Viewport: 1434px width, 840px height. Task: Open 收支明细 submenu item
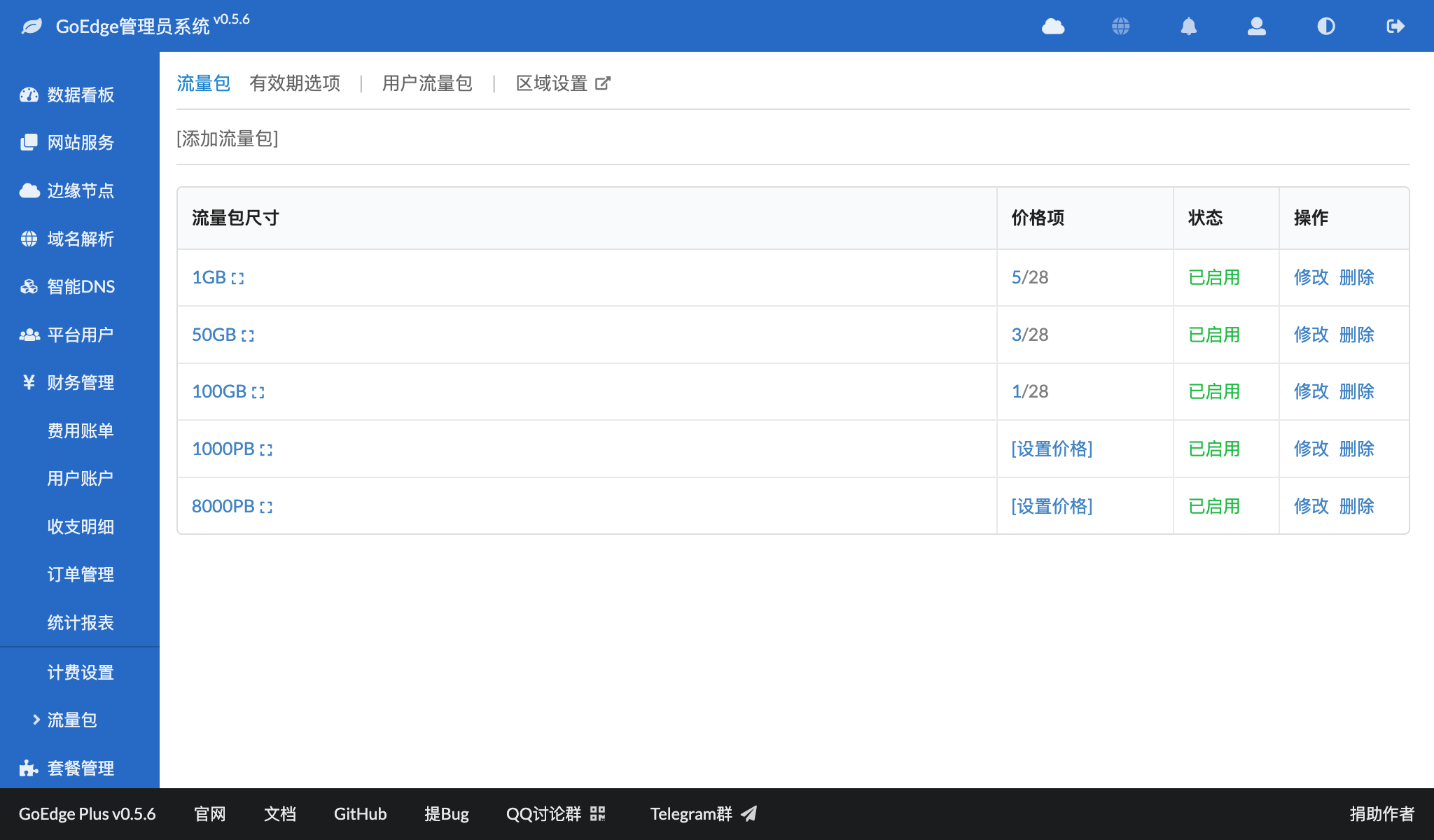coord(81,526)
